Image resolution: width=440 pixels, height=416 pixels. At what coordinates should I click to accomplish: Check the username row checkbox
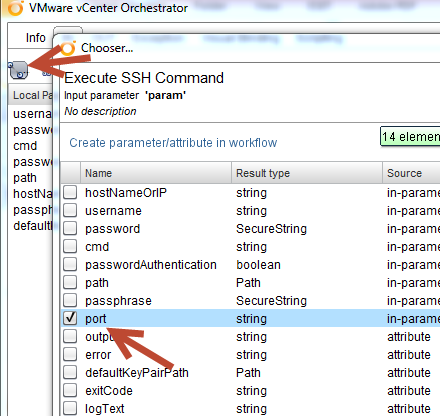pos(70,211)
